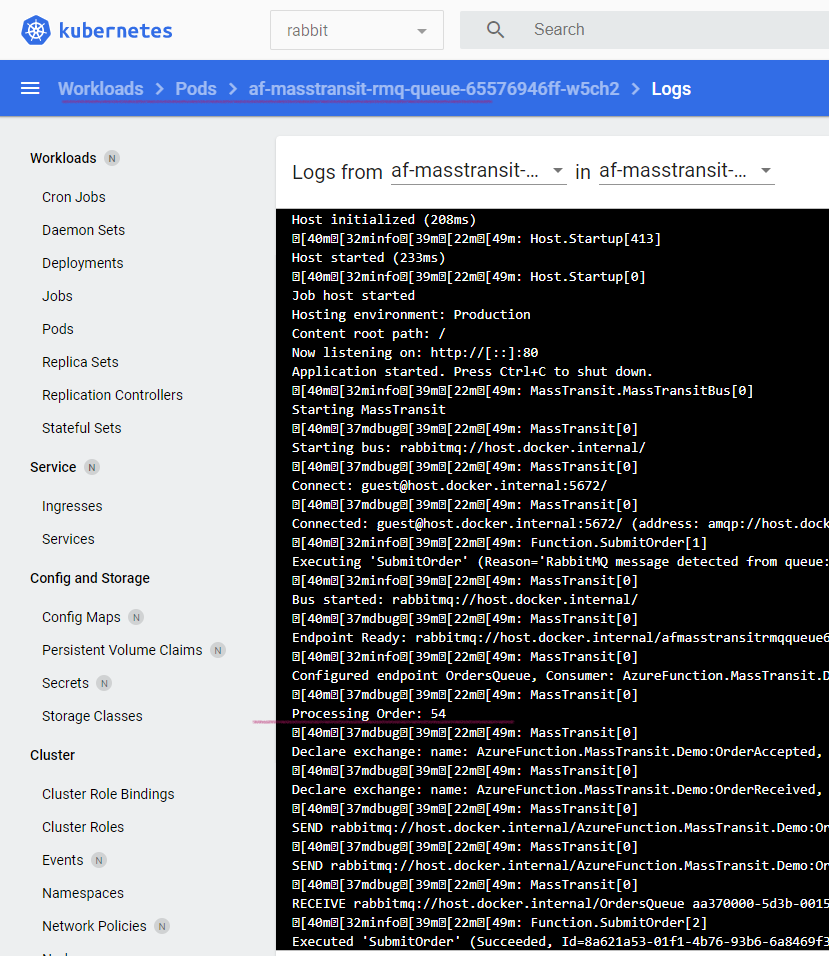Open Daemon Sets in sidebar

84,230
